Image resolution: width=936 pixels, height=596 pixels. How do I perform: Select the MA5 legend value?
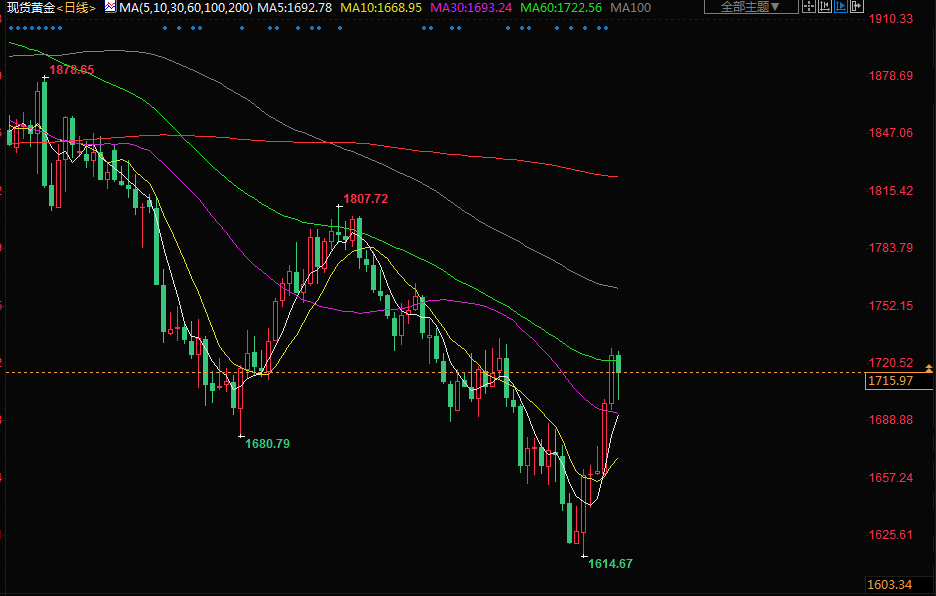point(294,7)
